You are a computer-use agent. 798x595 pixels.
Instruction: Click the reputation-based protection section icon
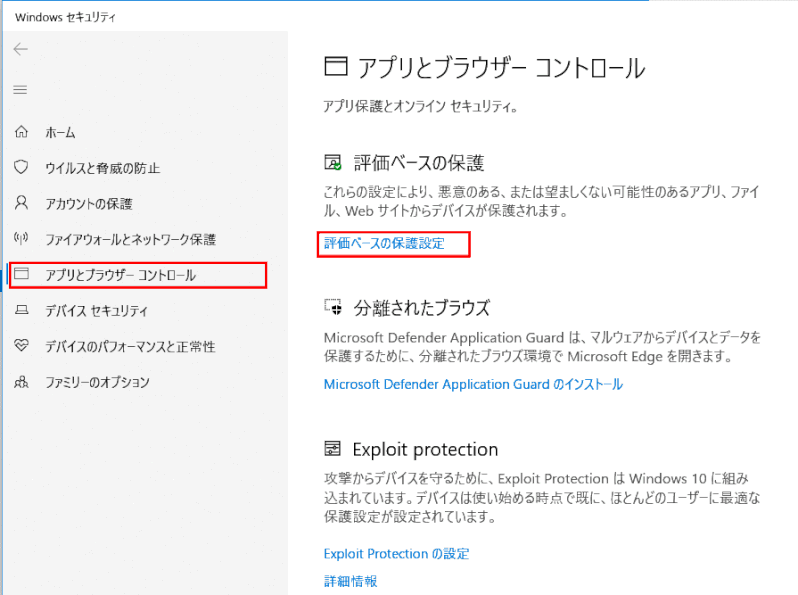click(x=333, y=162)
